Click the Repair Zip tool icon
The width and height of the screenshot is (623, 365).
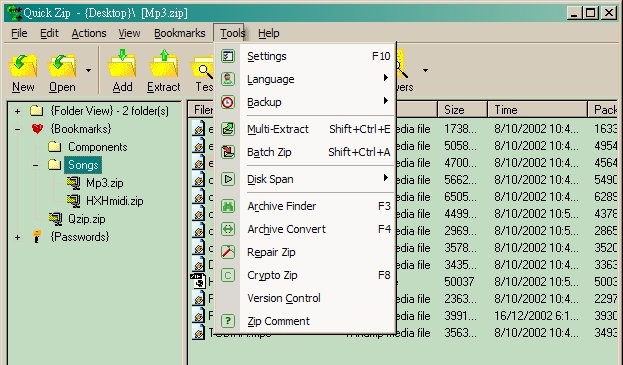[x=228, y=252]
